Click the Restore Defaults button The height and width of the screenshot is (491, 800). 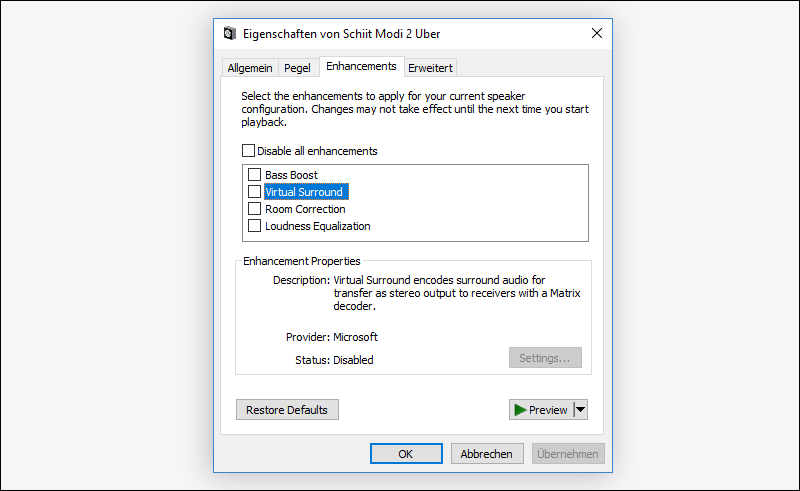[x=287, y=410]
